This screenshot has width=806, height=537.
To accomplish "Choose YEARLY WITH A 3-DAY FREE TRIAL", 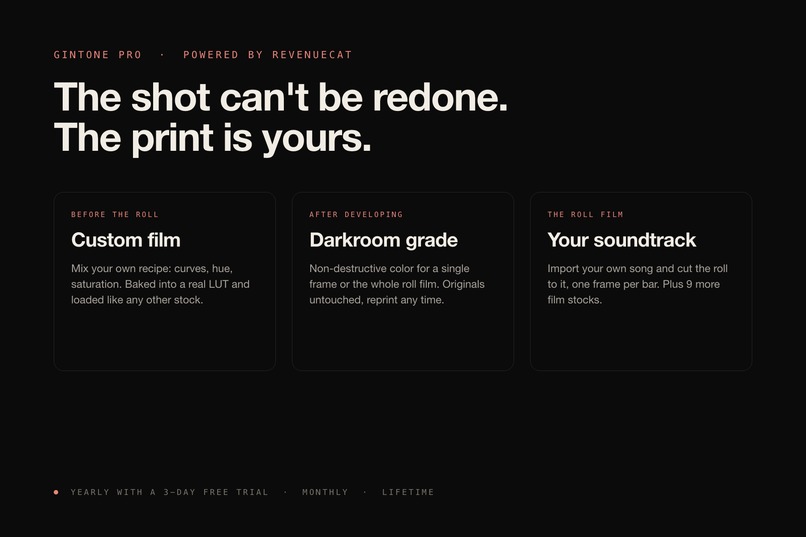I will [x=170, y=492].
